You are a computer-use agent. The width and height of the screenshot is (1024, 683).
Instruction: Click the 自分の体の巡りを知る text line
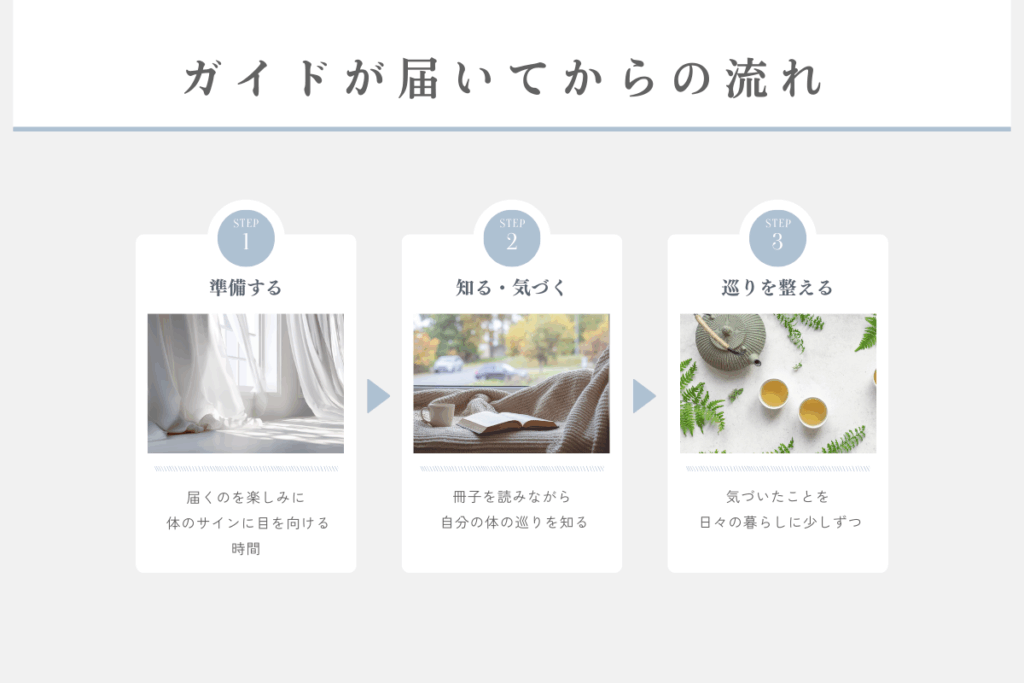(x=514, y=522)
